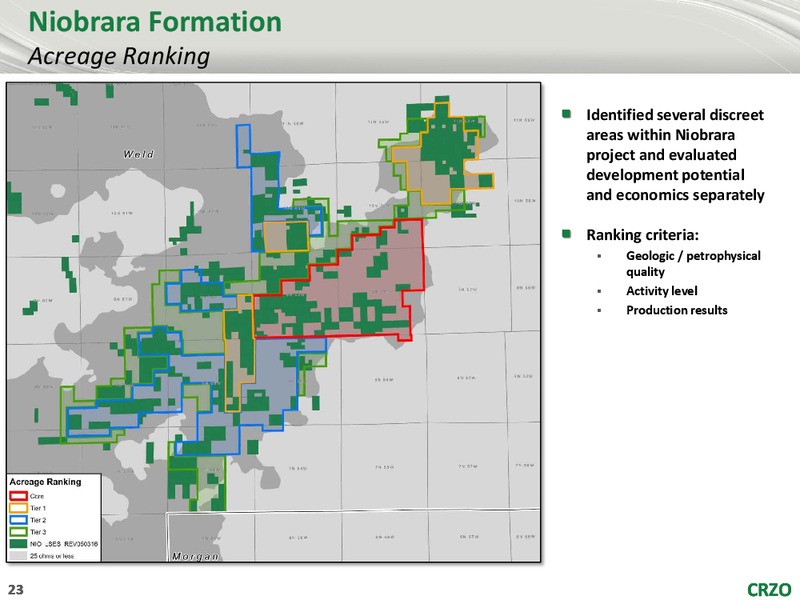Click the 'Morgan' county label on map
The width and height of the screenshot is (800, 600).
[195, 556]
